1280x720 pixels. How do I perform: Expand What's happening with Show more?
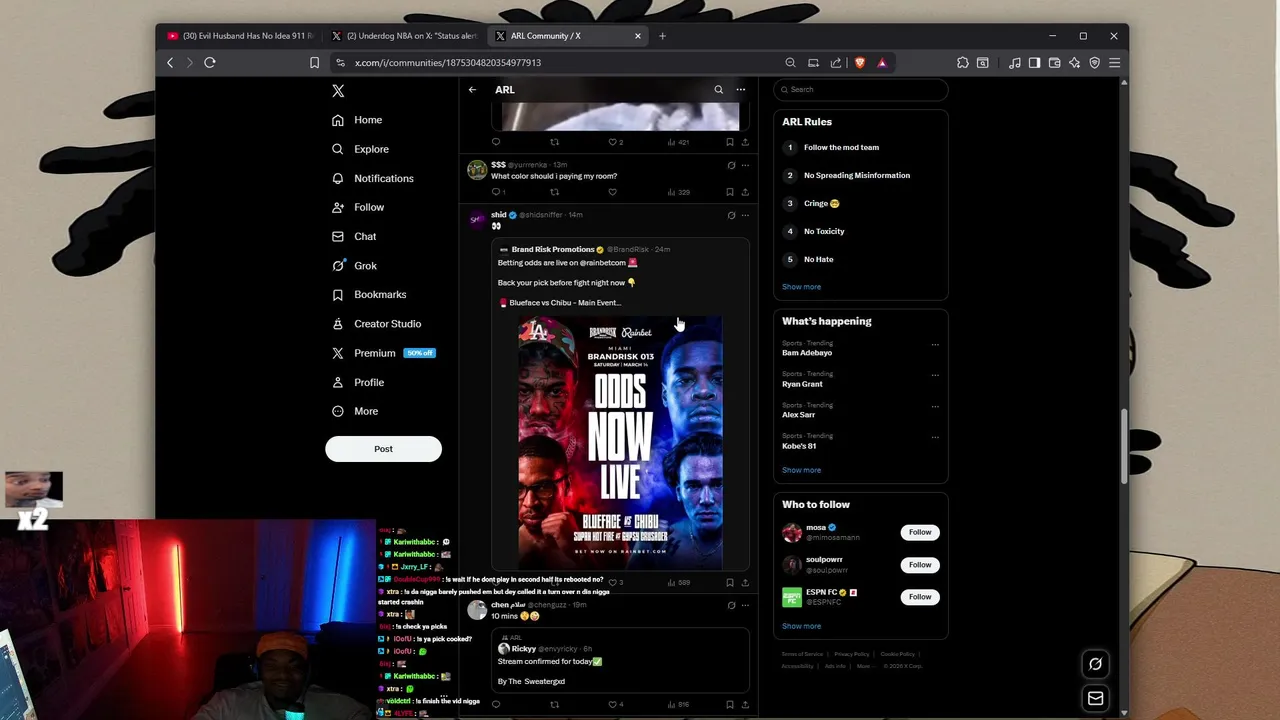pos(801,470)
